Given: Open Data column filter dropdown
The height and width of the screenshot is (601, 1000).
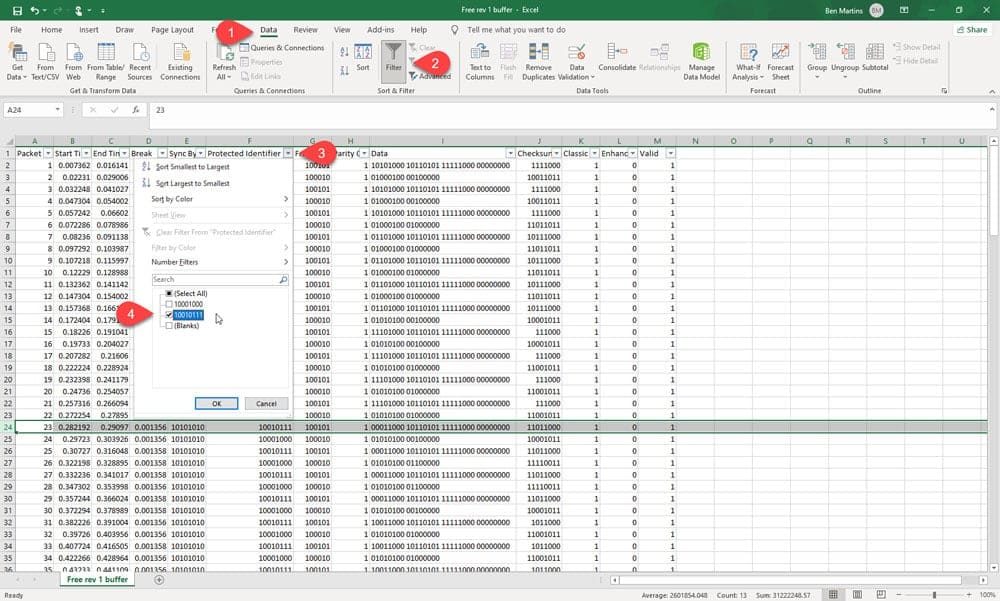Looking at the screenshot, I should [510, 154].
